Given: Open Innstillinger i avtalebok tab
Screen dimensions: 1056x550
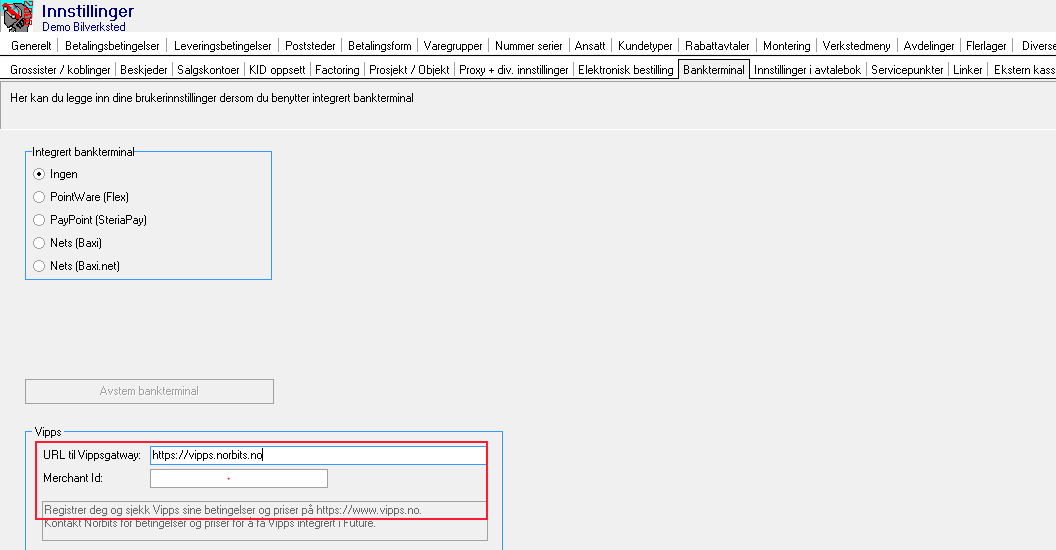Looking at the screenshot, I should pos(807,70).
